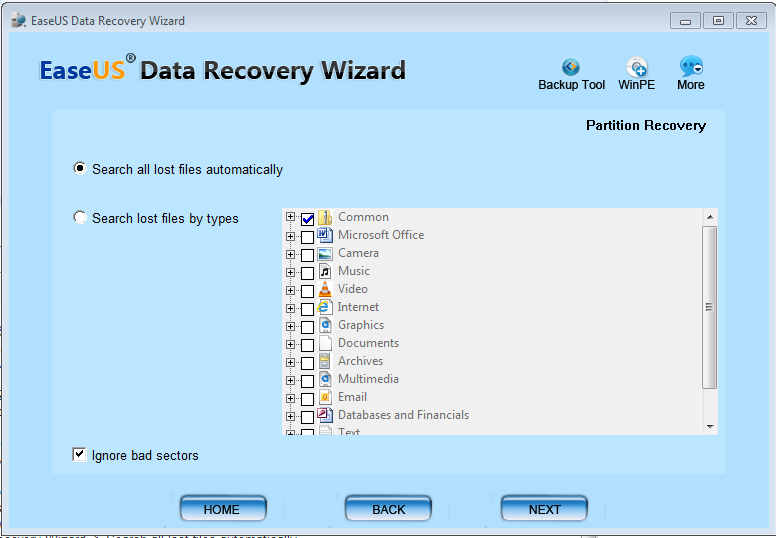Expand the Databases and Financials node

pyautogui.click(x=291, y=416)
